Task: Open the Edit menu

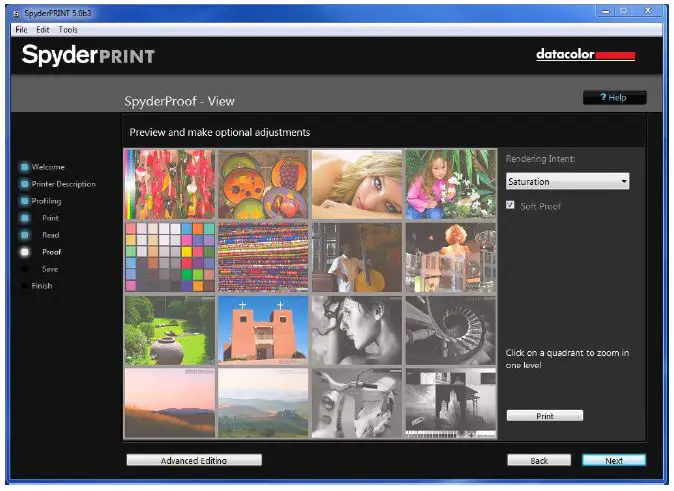Action: coord(43,30)
